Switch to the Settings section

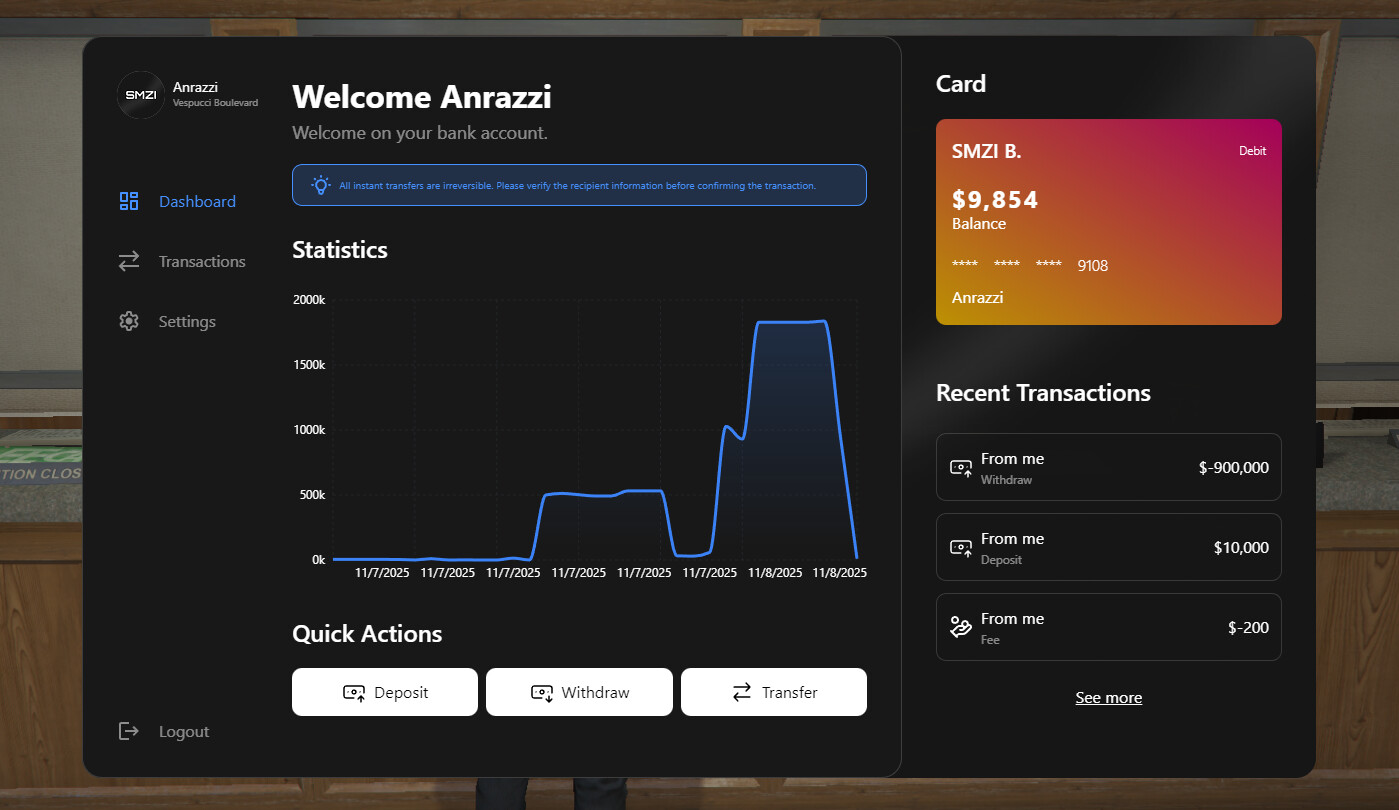[x=187, y=321]
